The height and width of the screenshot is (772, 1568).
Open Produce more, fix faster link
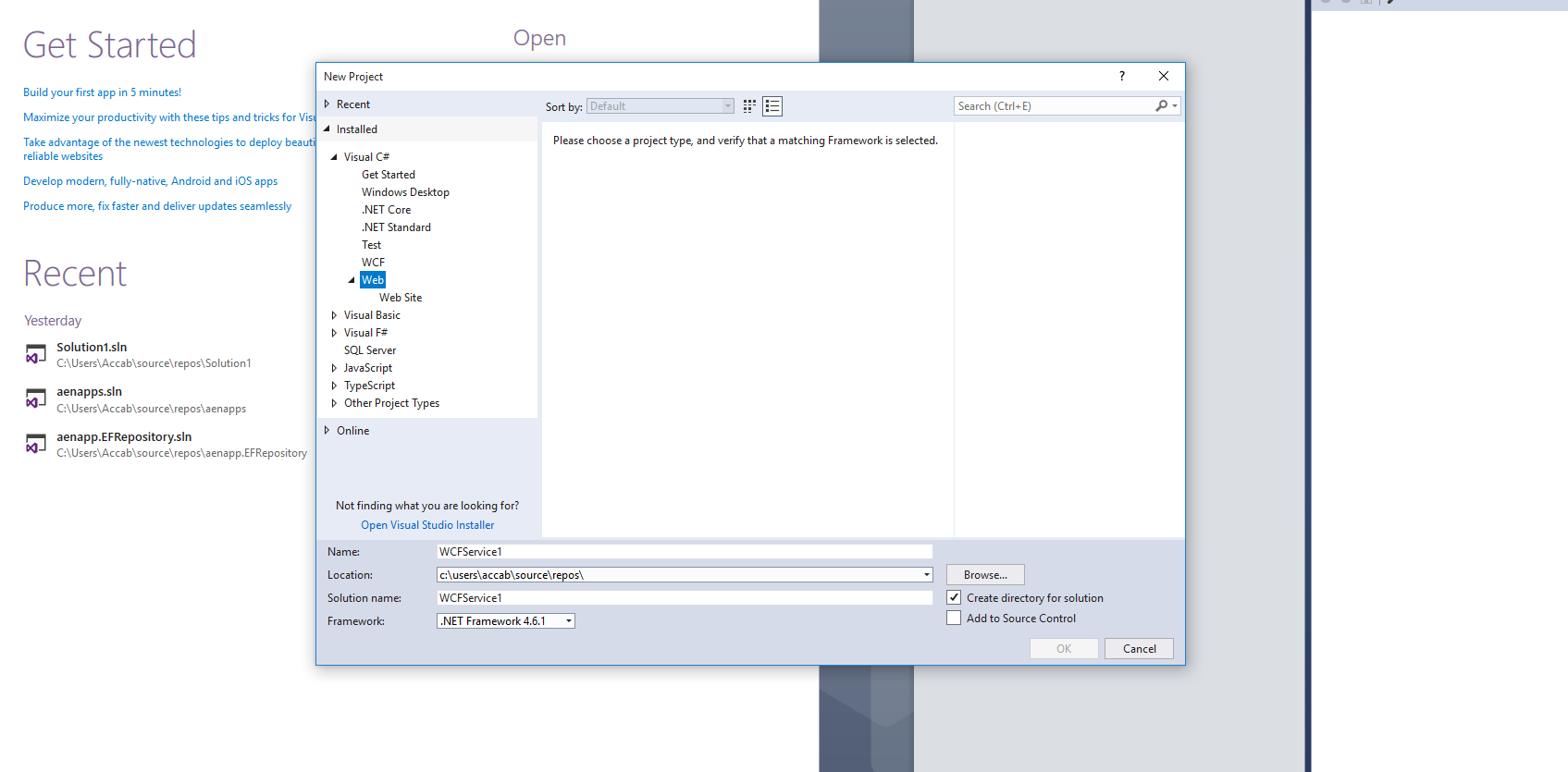157,206
